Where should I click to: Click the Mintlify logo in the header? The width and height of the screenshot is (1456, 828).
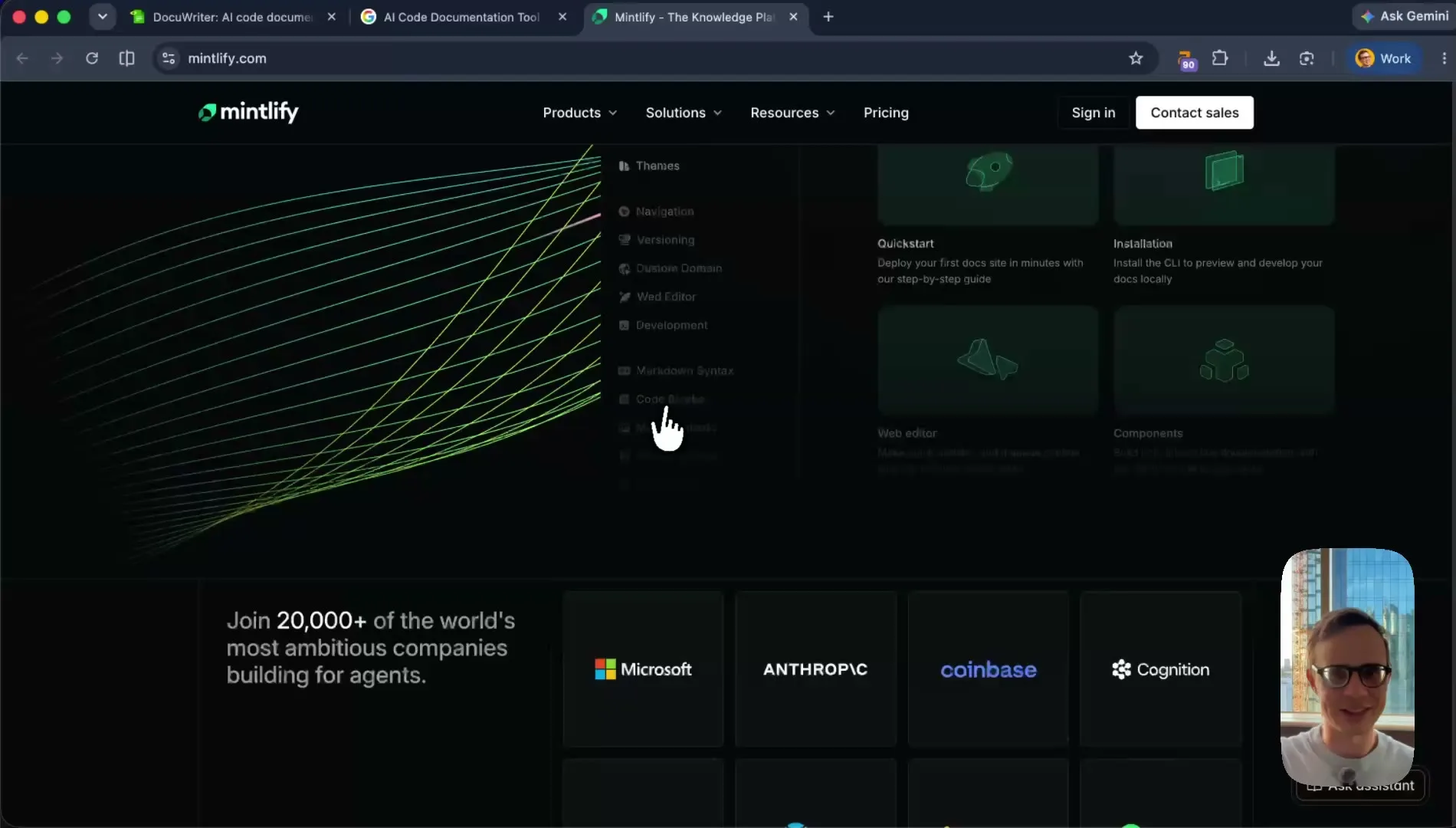tap(248, 112)
